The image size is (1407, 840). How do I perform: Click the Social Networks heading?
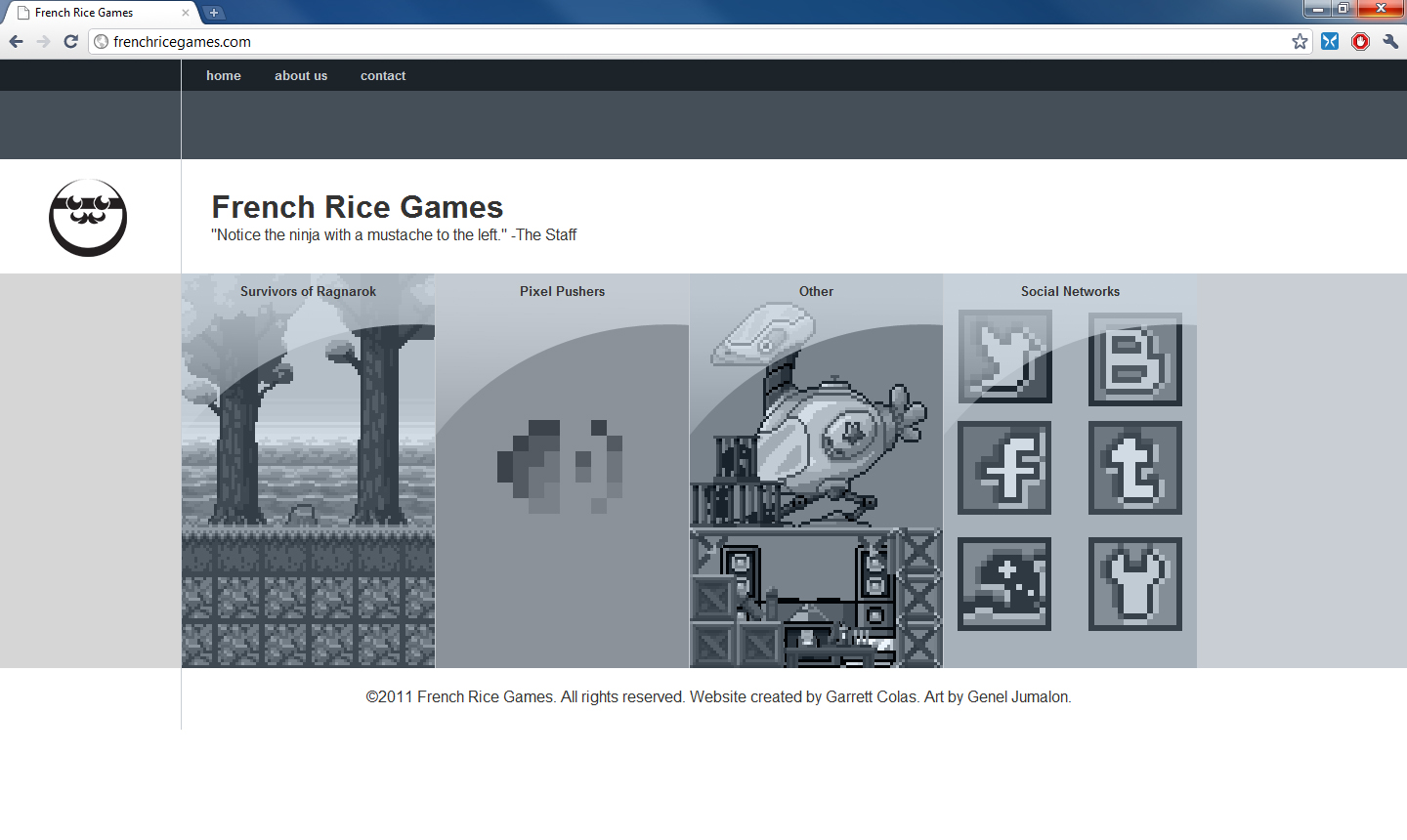point(1070,291)
